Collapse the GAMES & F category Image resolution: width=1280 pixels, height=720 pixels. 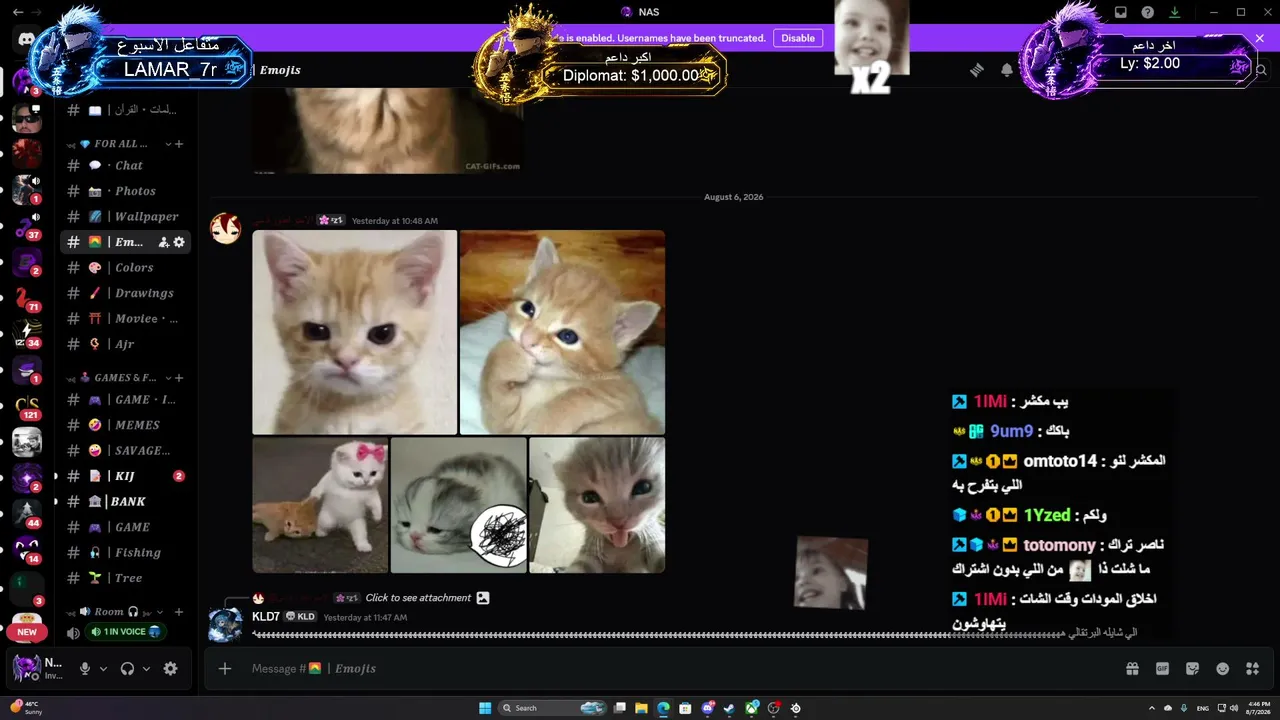168,378
